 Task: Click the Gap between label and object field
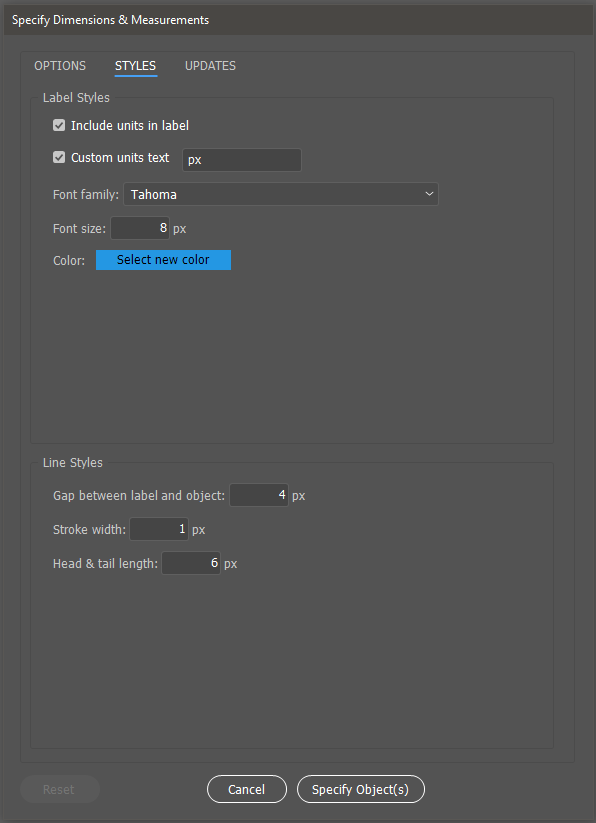click(x=257, y=495)
